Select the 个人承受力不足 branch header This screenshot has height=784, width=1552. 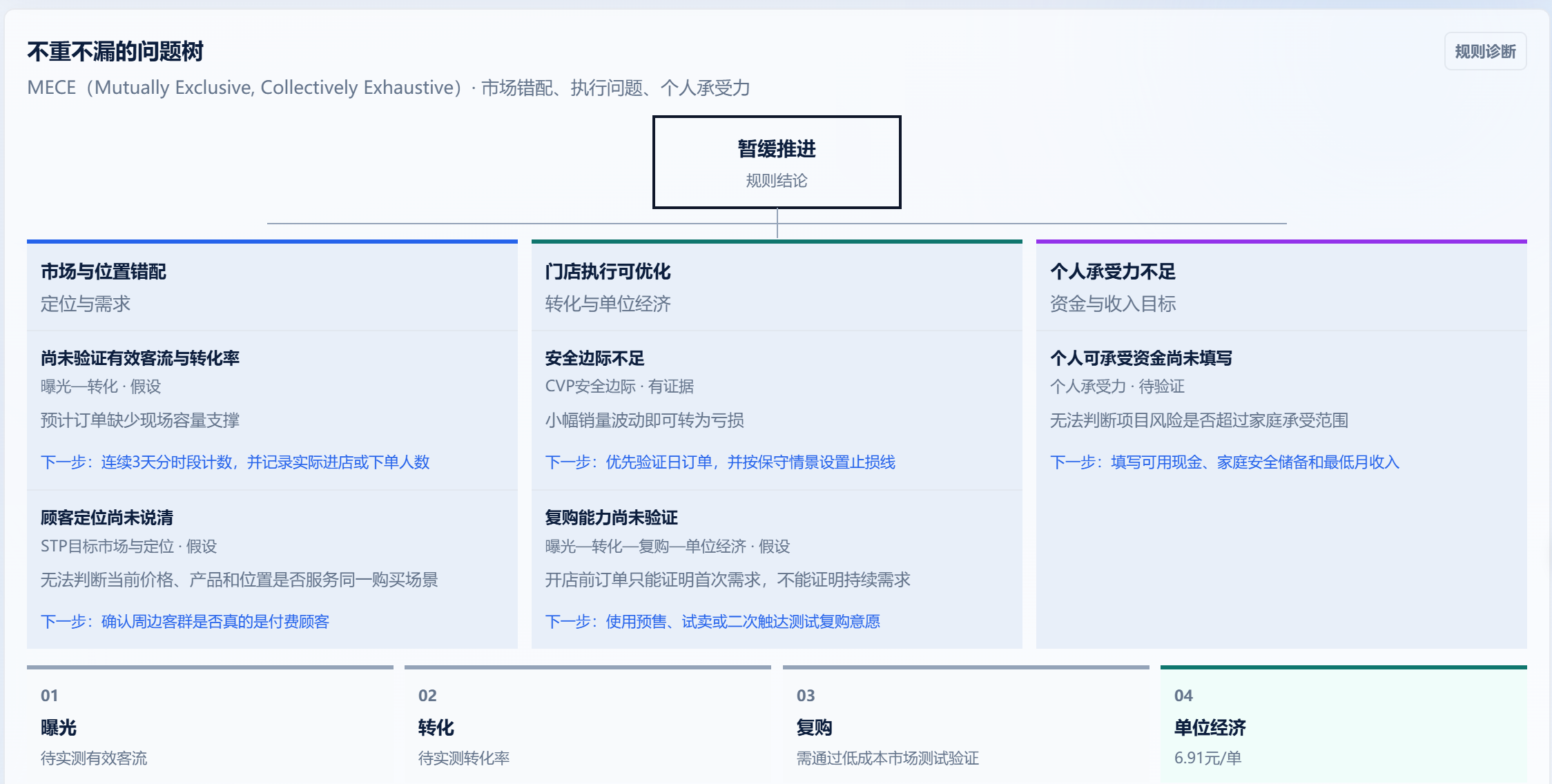[x=1281, y=287]
